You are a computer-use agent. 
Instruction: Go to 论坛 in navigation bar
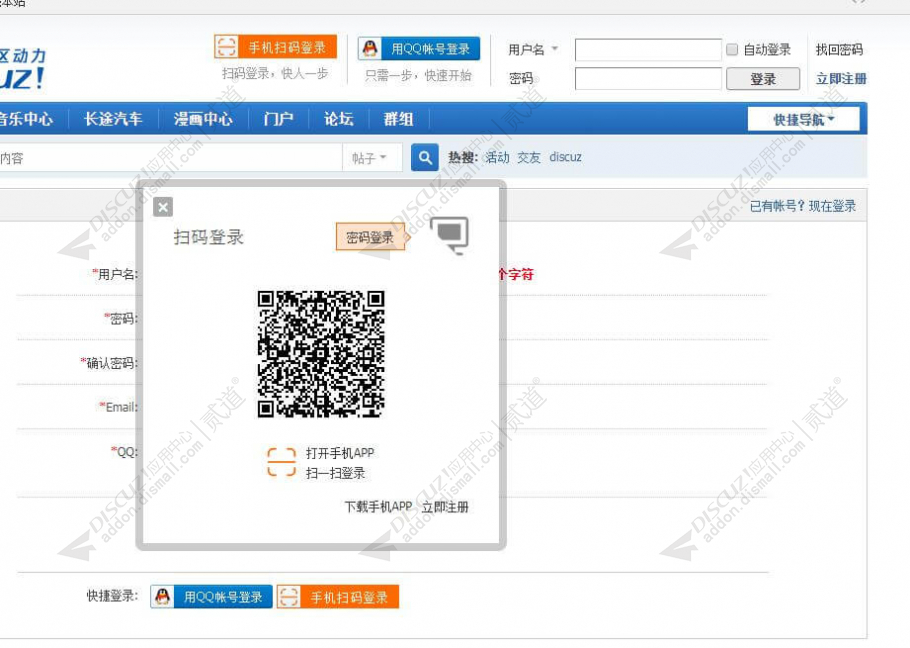tap(339, 119)
